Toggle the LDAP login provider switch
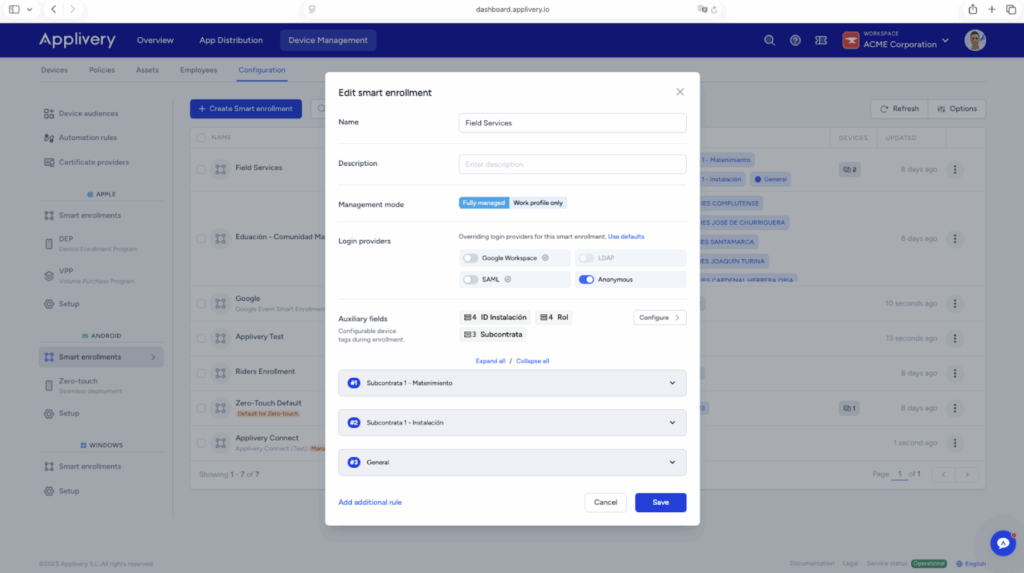 click(586, 258)
